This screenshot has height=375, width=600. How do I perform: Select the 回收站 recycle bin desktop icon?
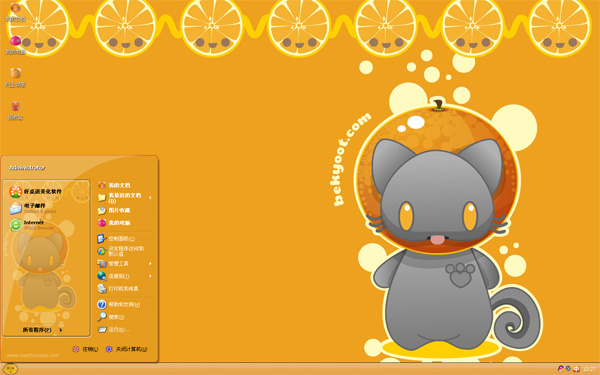click(x=15, y=111)
